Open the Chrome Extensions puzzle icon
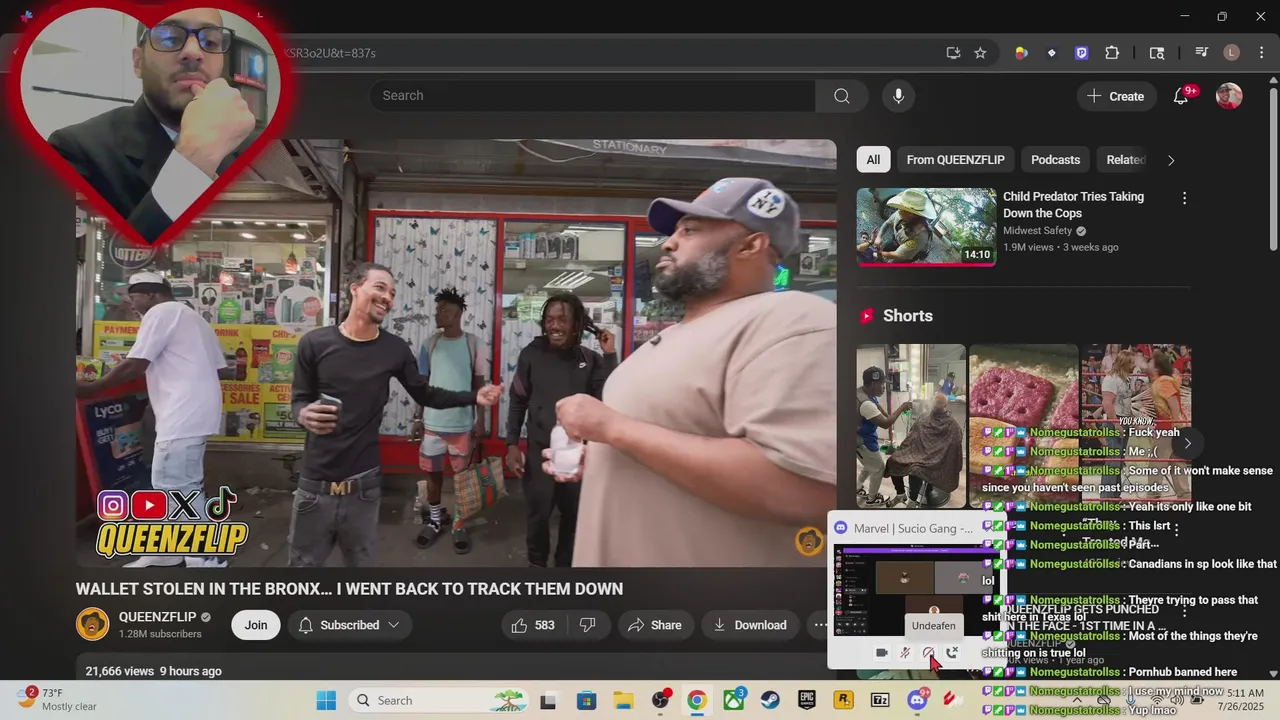 point(1112,53)
